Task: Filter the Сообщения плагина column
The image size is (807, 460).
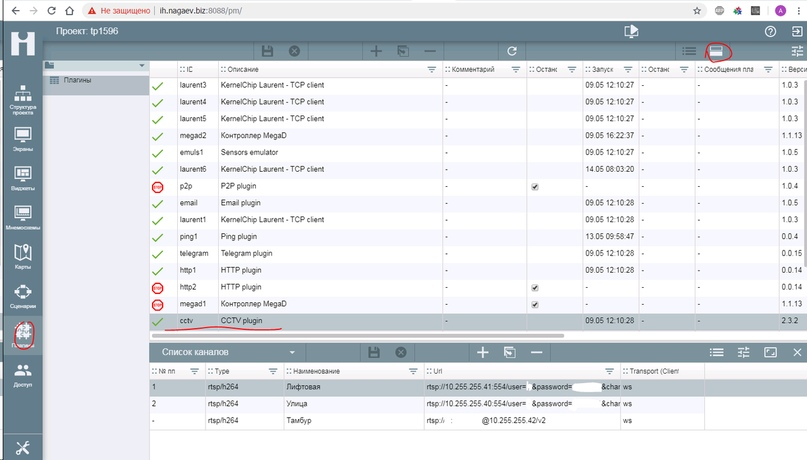Action: pyautogui.click(x=768, y=69)
